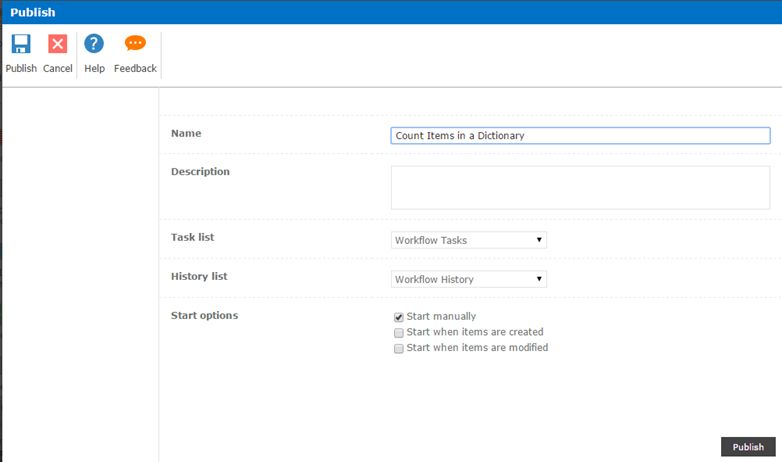Click the blue Publish title bar
The image size is (782, 462).
(x=390, y=12)
